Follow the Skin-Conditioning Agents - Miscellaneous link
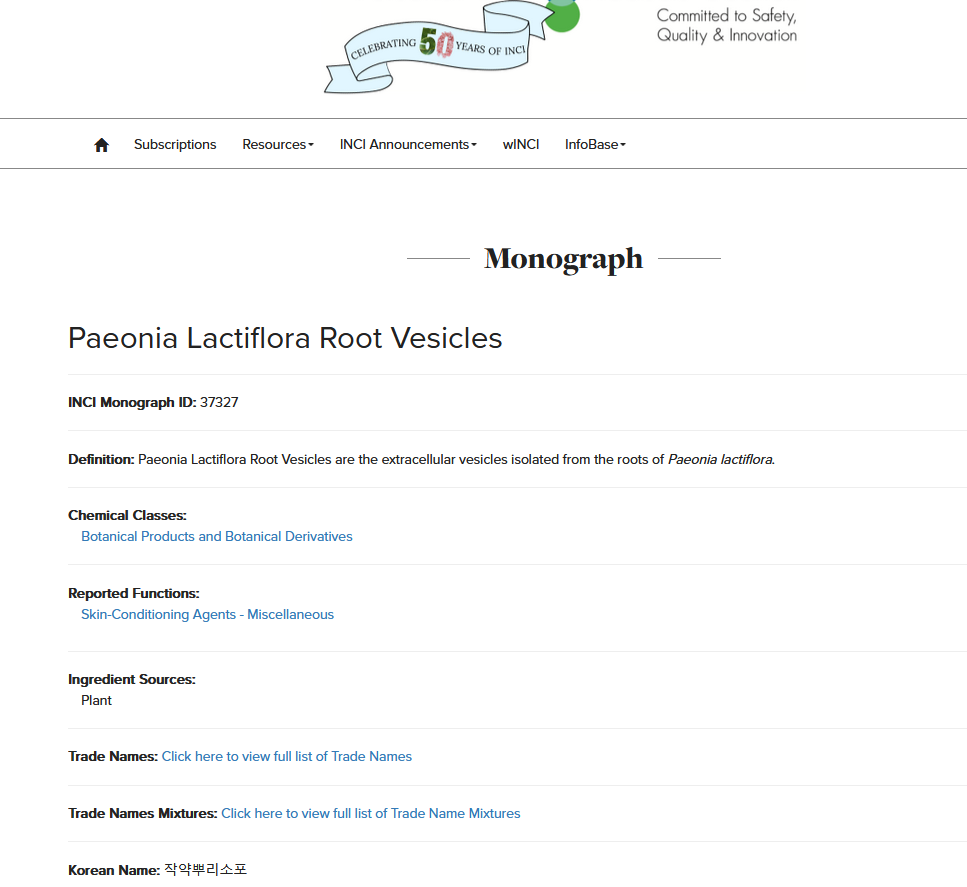Image resolution: width=967 pixels, height=887 pixels. [207, 615]
